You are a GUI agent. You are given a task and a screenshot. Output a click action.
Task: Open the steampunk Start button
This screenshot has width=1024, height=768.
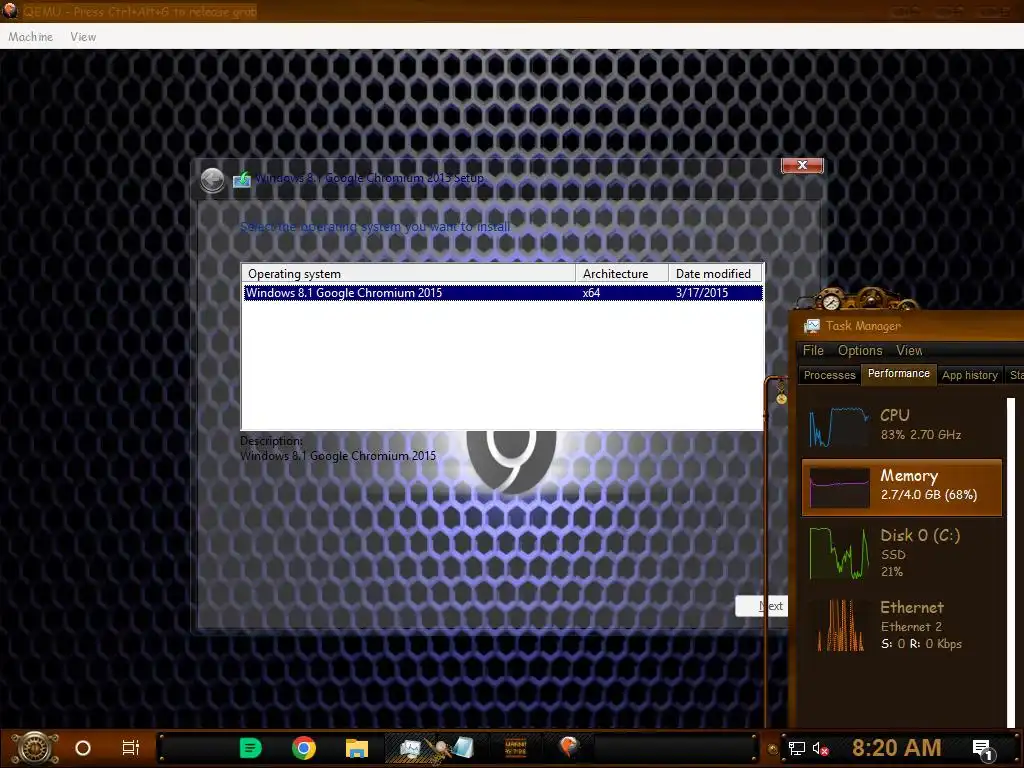click(x=35, y=748)
